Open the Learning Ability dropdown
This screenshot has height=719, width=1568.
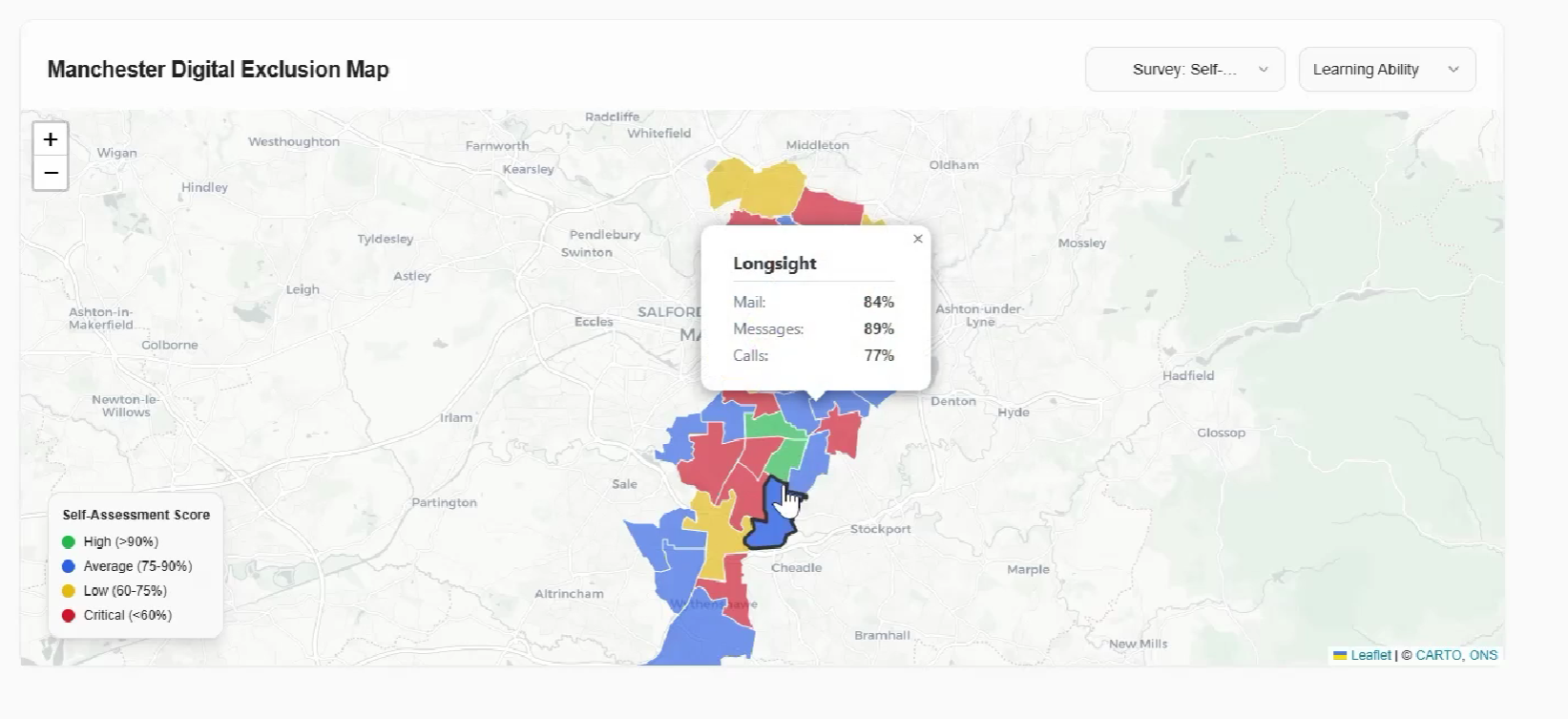click(x=1387, y=70)
